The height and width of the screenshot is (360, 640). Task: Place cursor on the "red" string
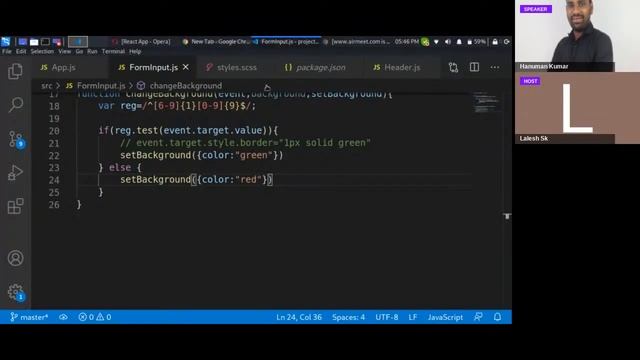pyautogui.click(x=248, y=180)
